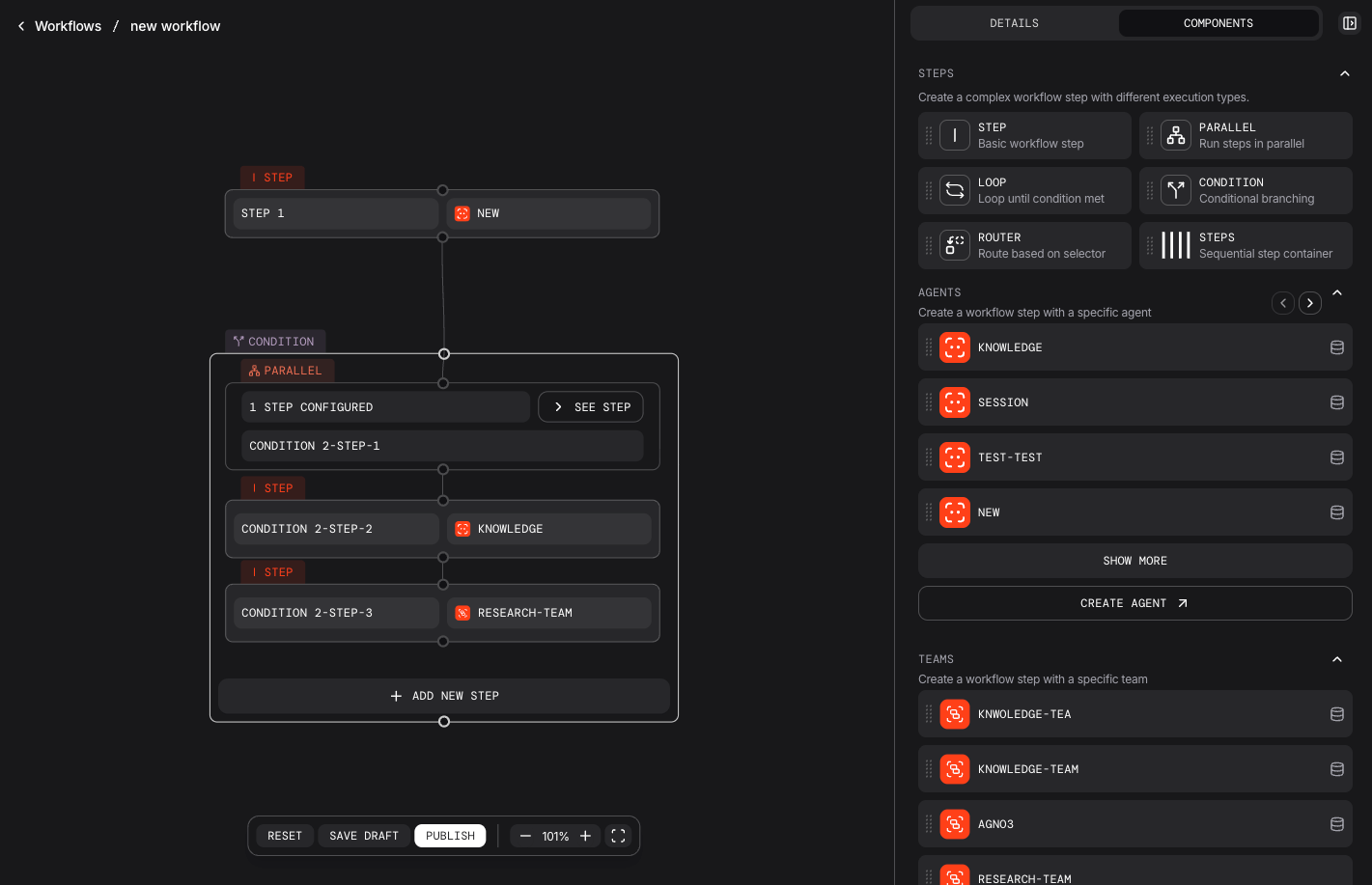The image size is (1372, 885).
Task: Go to next agents page
Action: pos(1310,303)
